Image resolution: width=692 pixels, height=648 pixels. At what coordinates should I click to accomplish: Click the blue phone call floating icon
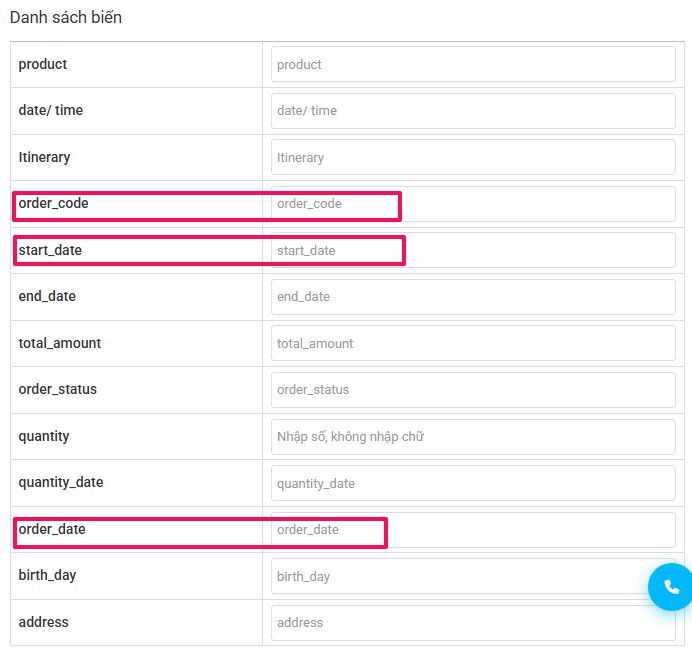tap(671, 587)
